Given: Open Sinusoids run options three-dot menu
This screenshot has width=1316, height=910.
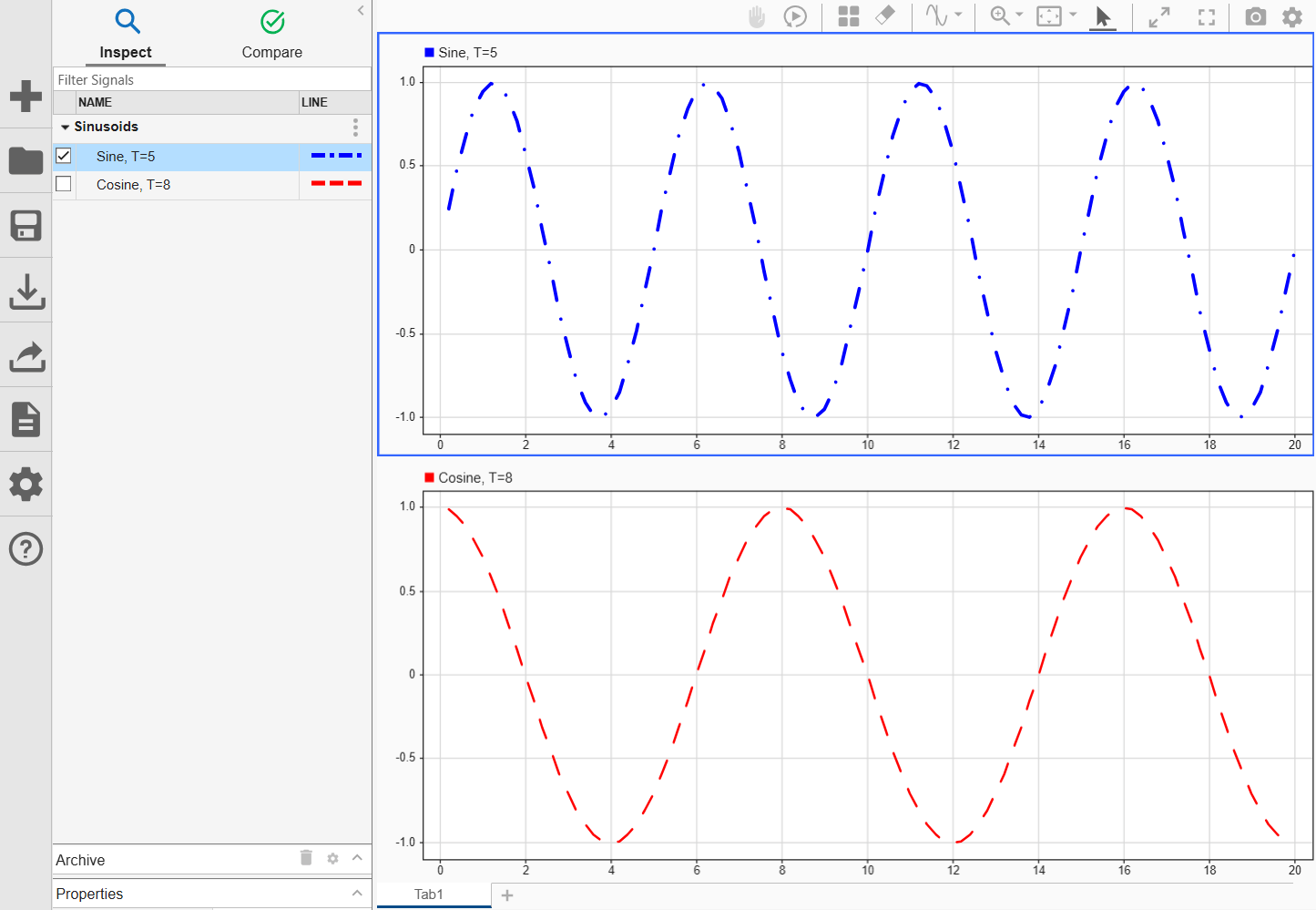Looking at the screenshot, I should tap(355, 127).
